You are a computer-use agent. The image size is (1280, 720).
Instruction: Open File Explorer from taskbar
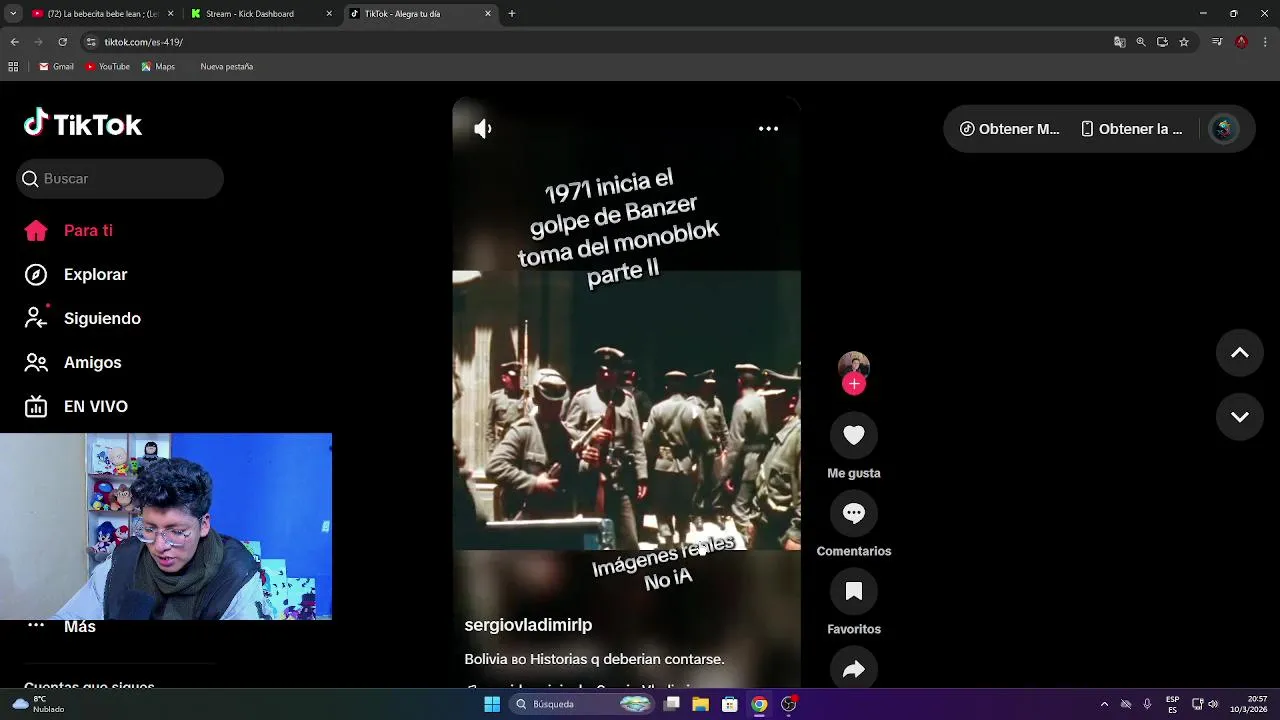tap(701, 704)
